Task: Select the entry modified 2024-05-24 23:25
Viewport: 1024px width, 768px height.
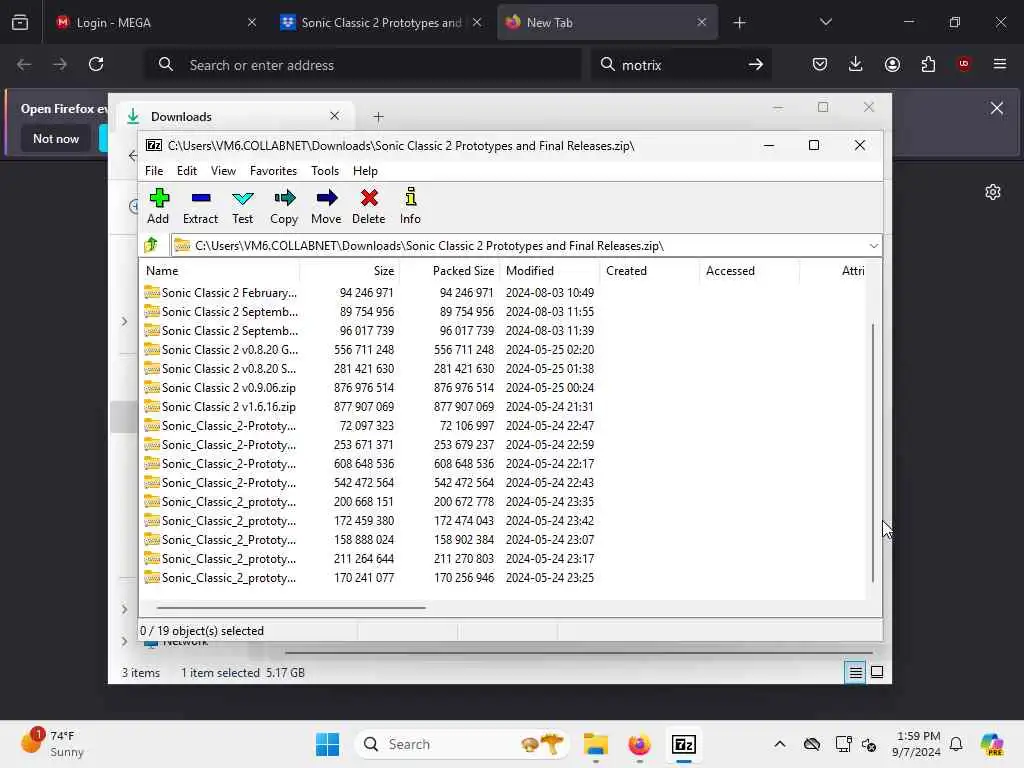Action: (x=369, y=577)
